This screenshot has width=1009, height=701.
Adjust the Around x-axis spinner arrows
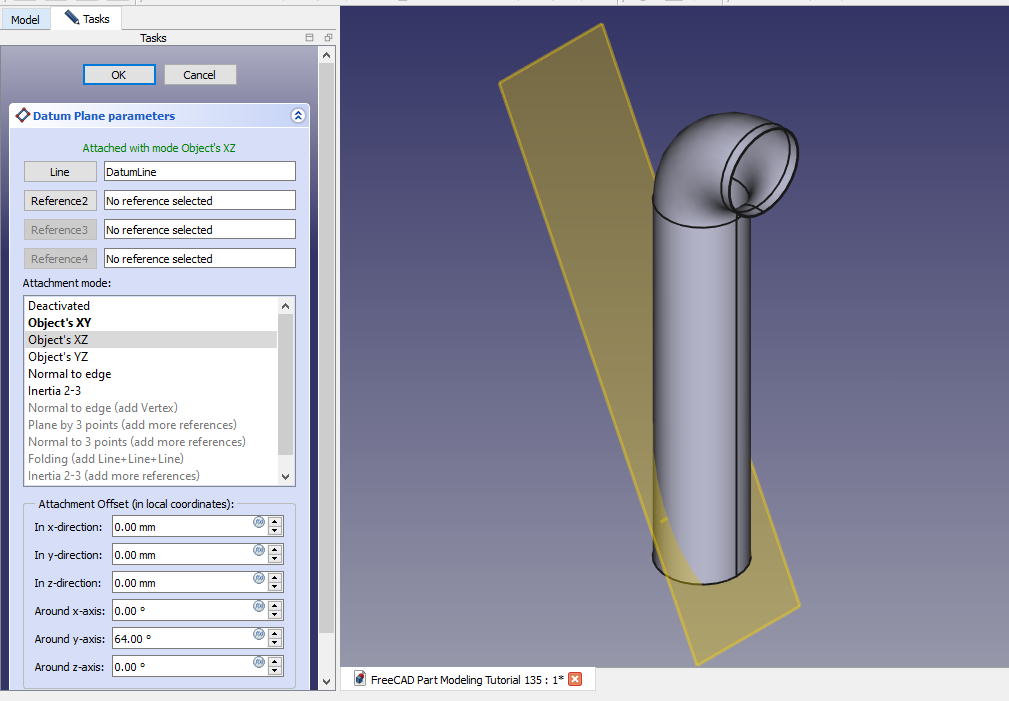pyautogui.click(x=275, y=611)
